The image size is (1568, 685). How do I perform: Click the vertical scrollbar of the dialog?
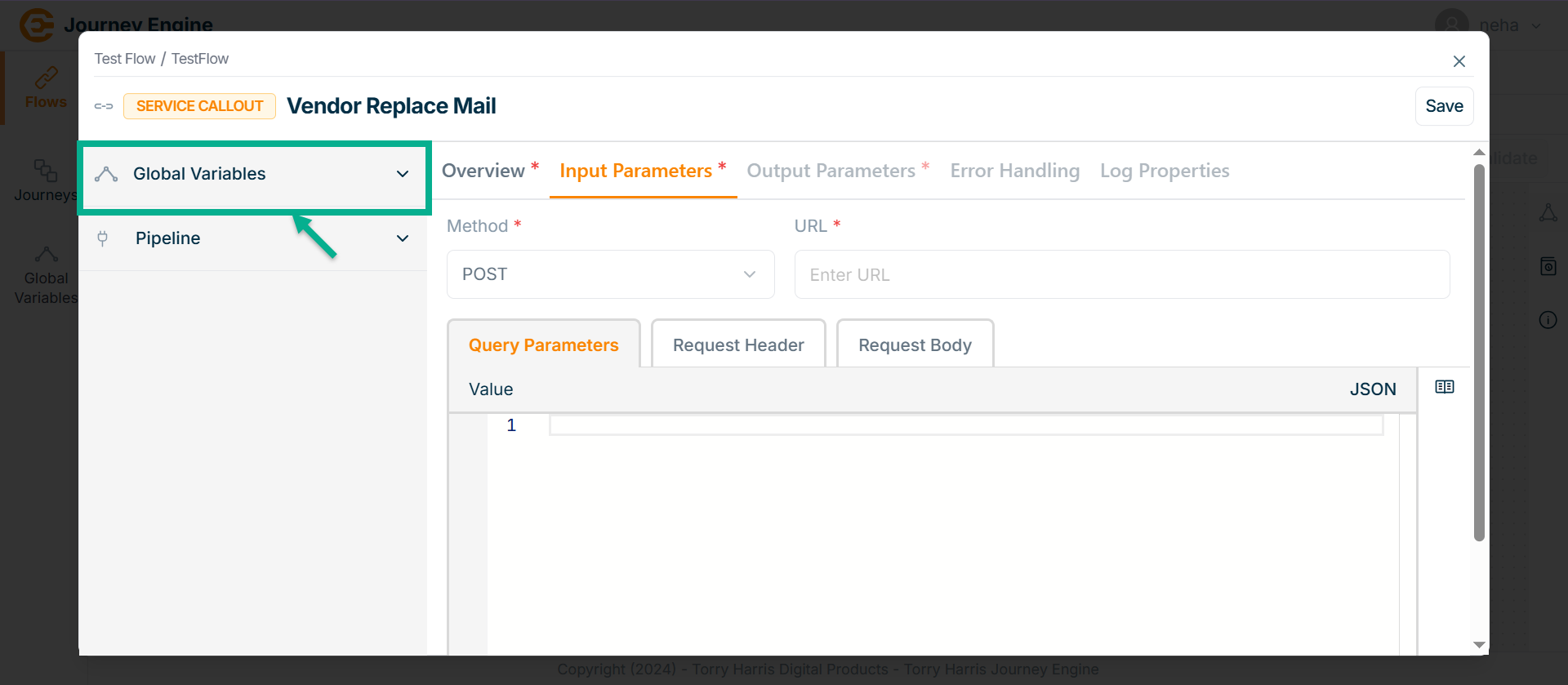coord(1479,351)
